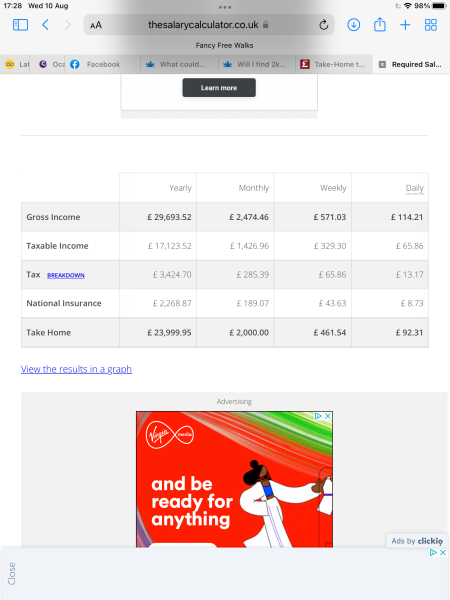Switch to the Facebook tab
This screenshot has width=450, height=600.
[x=103, y=64]
